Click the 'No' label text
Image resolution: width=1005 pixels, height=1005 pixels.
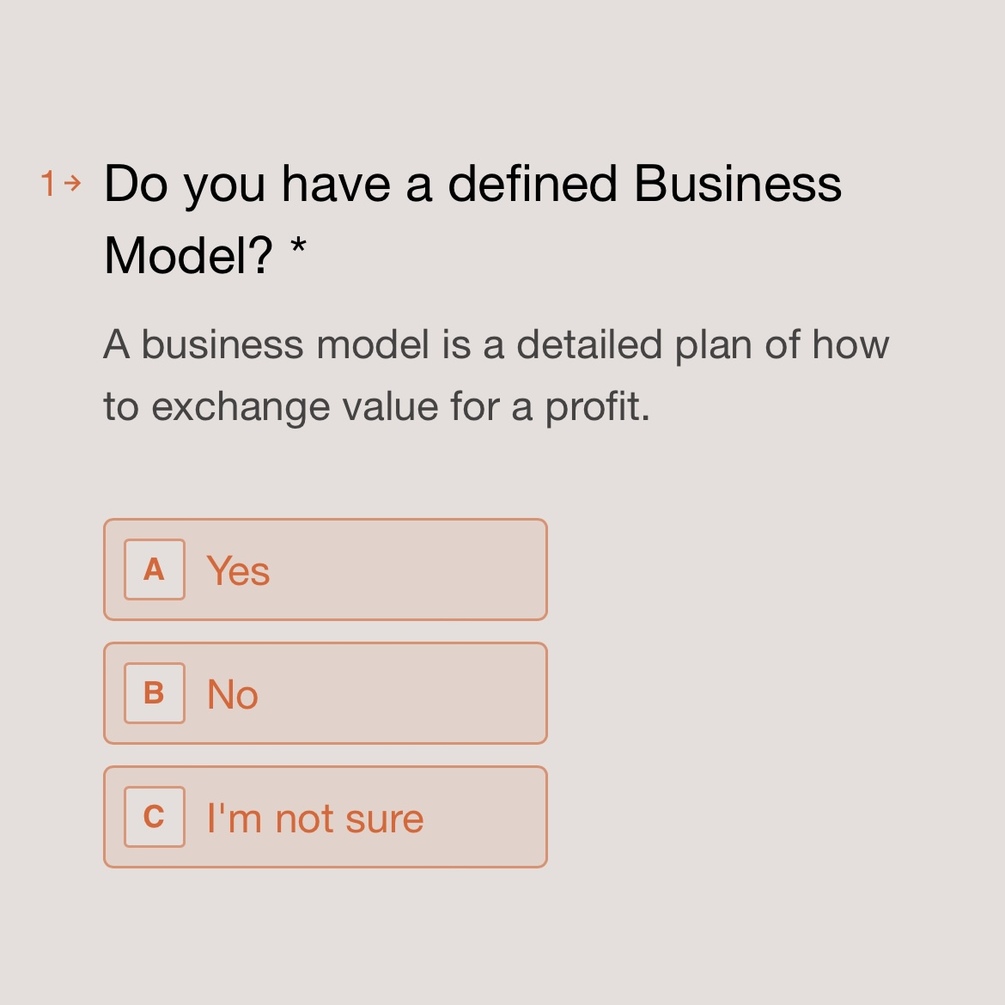232,695
